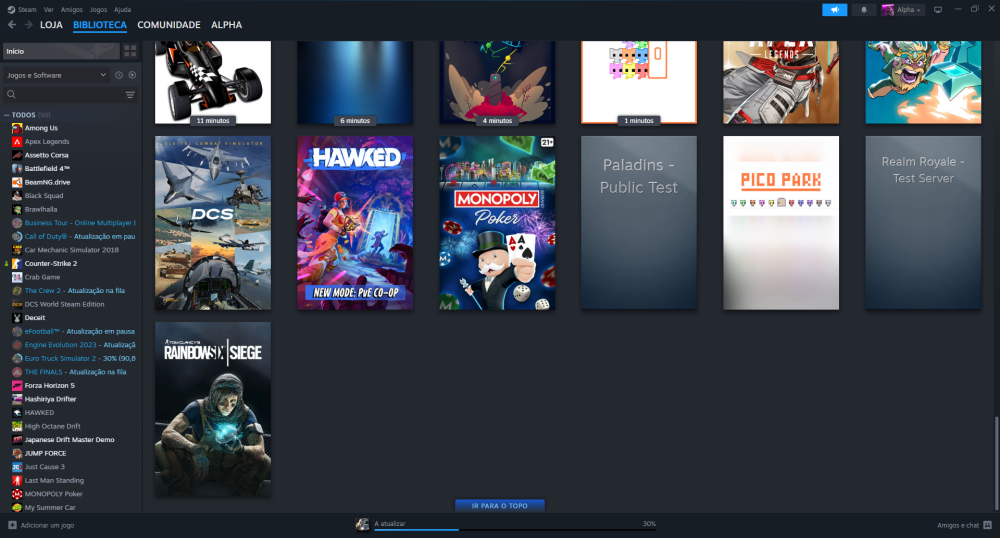Open the HAWKED game cover
The image size is (1000, 538).
(355, 222)
